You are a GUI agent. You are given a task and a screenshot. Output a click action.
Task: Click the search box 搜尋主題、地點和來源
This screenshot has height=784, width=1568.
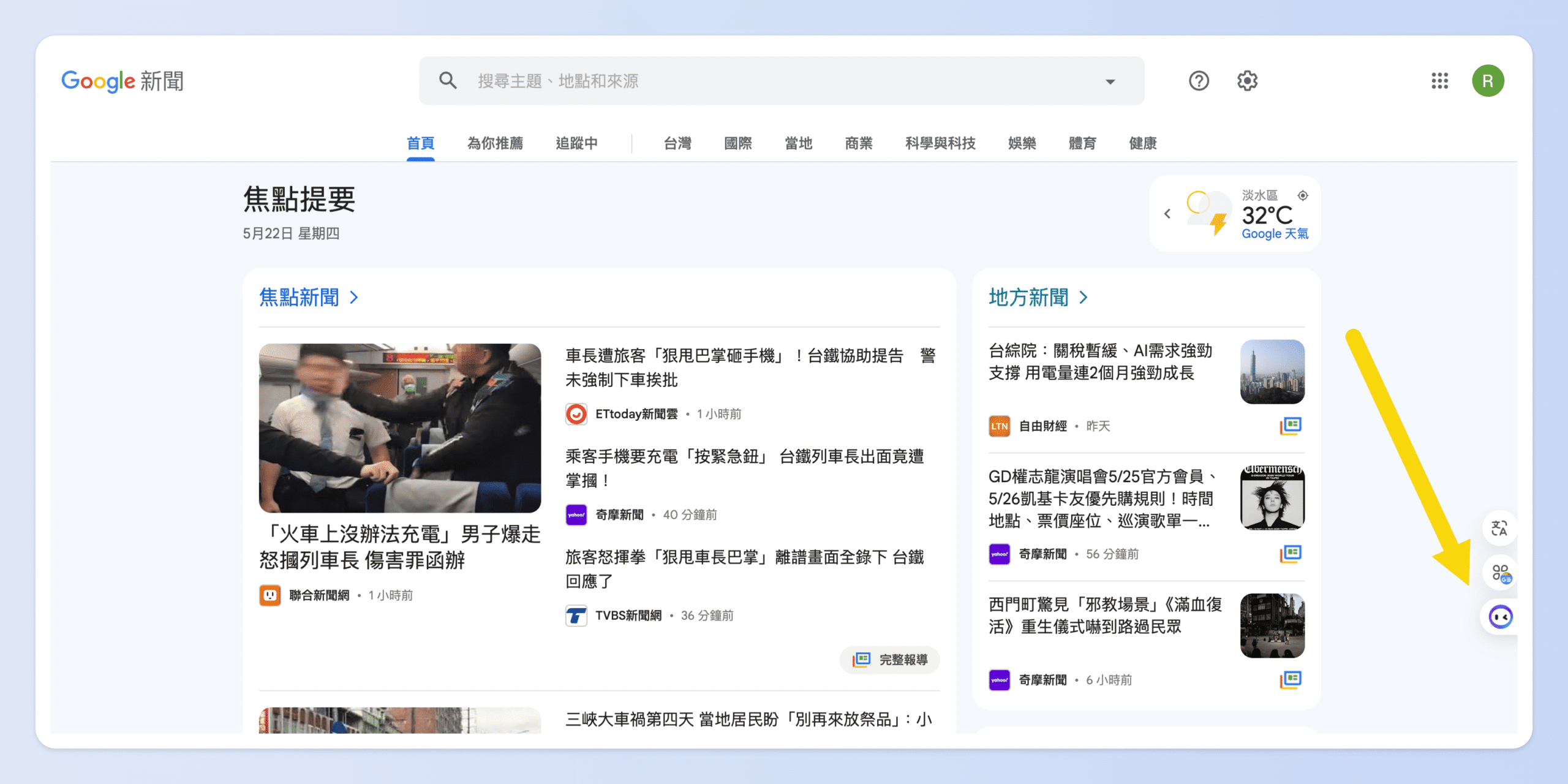click(782, 81)
